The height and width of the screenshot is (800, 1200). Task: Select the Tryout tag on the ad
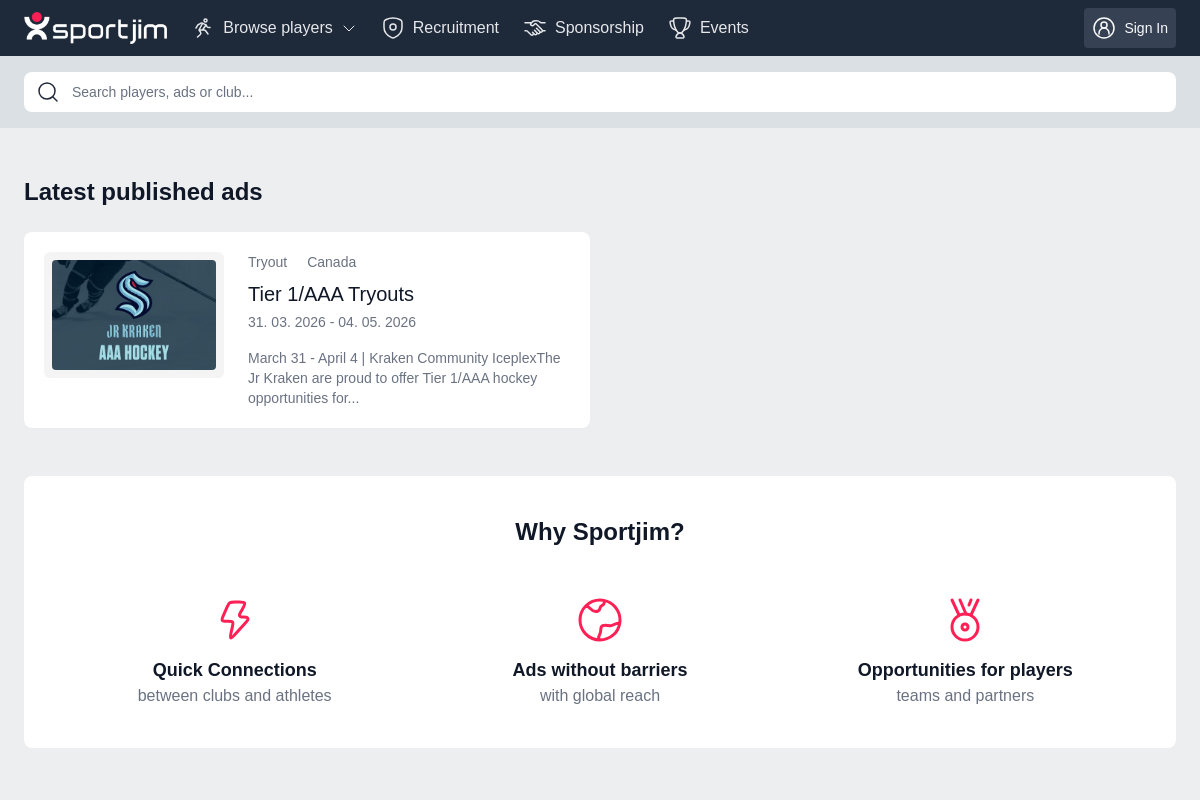pos(267,262)
